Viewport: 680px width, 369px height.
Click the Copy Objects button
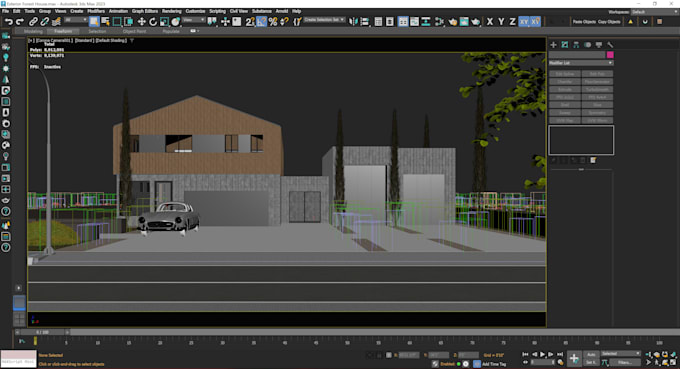(x=609, y=22)
